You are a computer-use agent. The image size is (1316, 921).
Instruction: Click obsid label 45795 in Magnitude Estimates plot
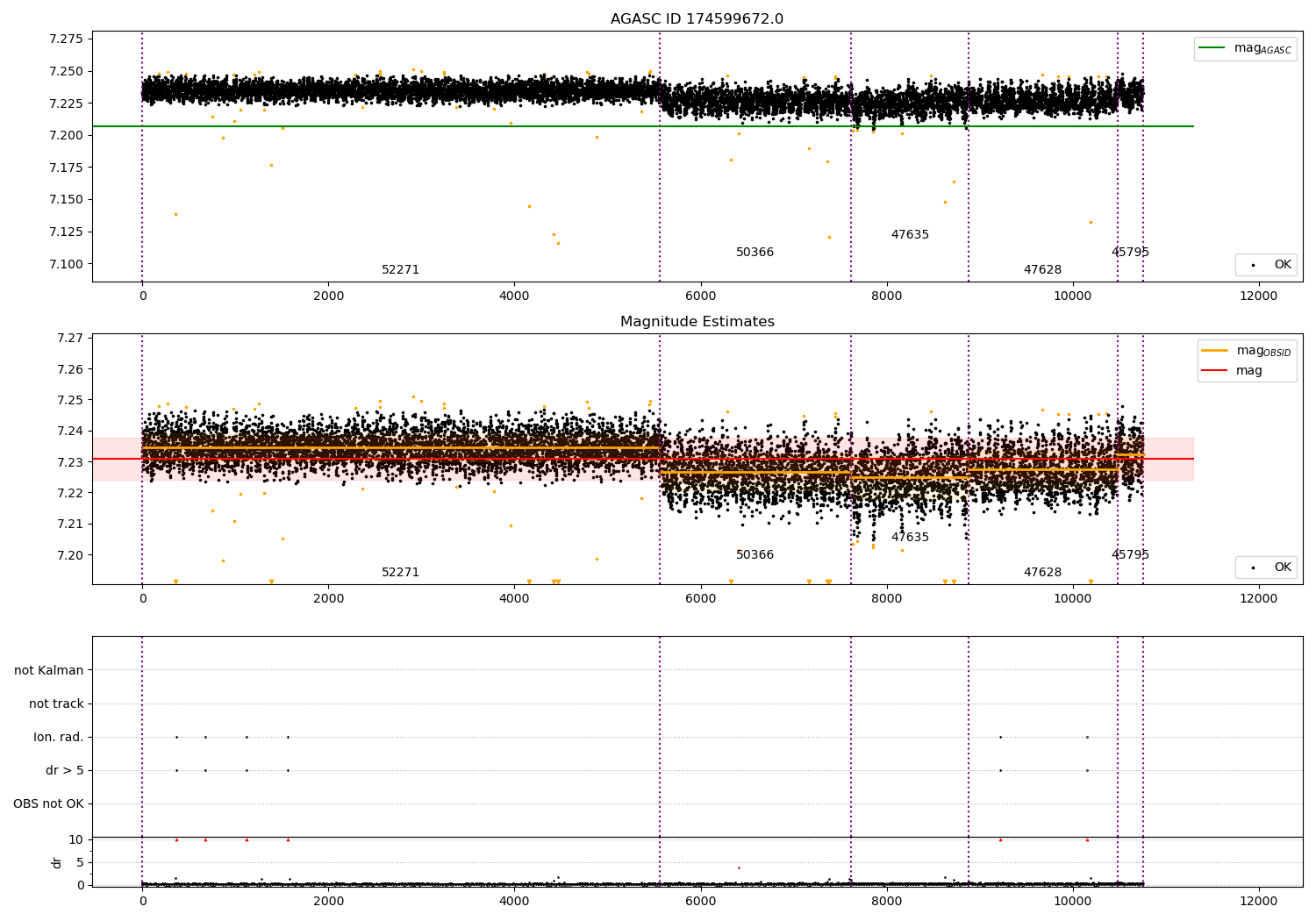pyautogui.click(x=1130, y=555)
